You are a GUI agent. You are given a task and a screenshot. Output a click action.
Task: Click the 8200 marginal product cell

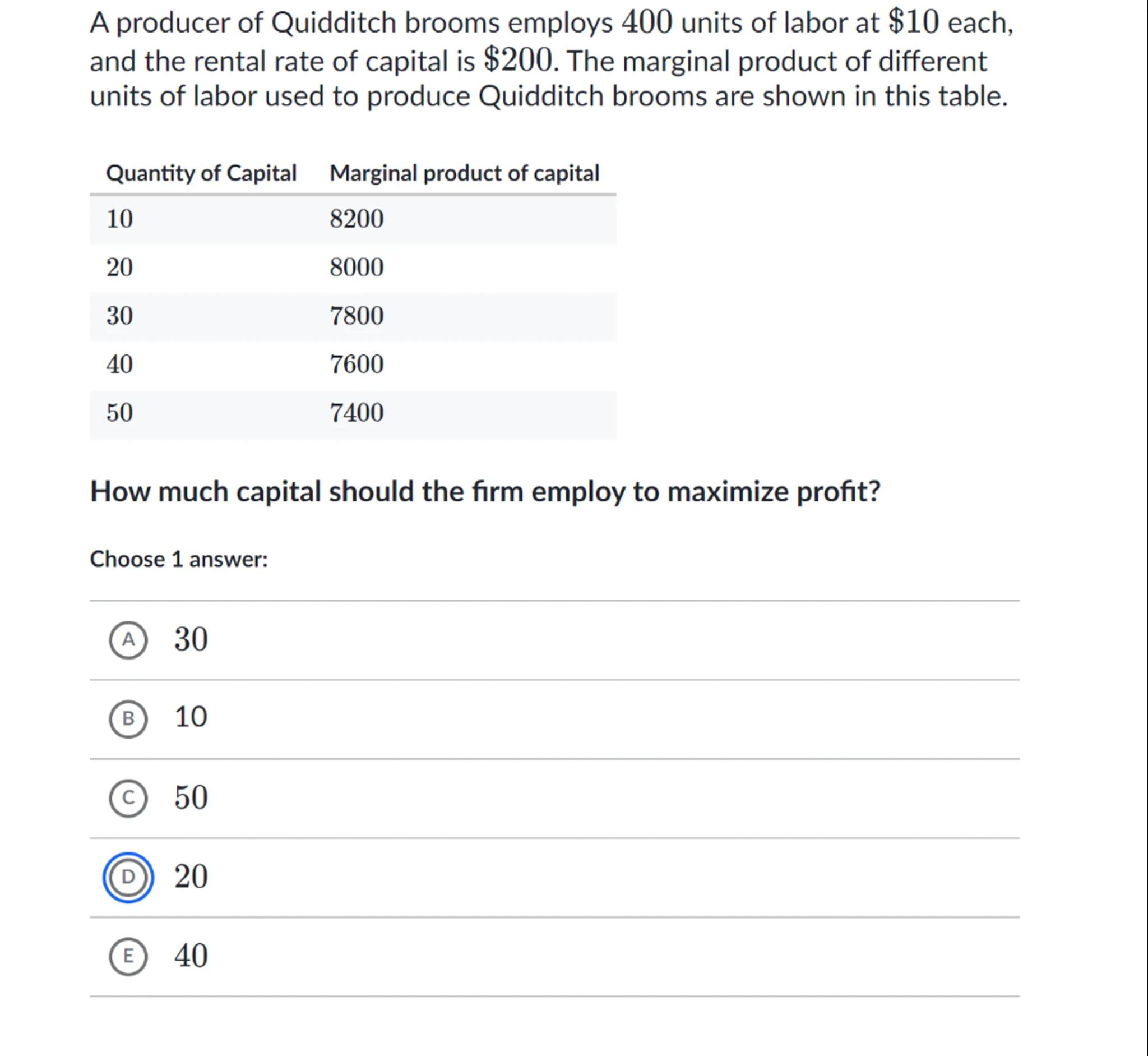coord(357,219)
